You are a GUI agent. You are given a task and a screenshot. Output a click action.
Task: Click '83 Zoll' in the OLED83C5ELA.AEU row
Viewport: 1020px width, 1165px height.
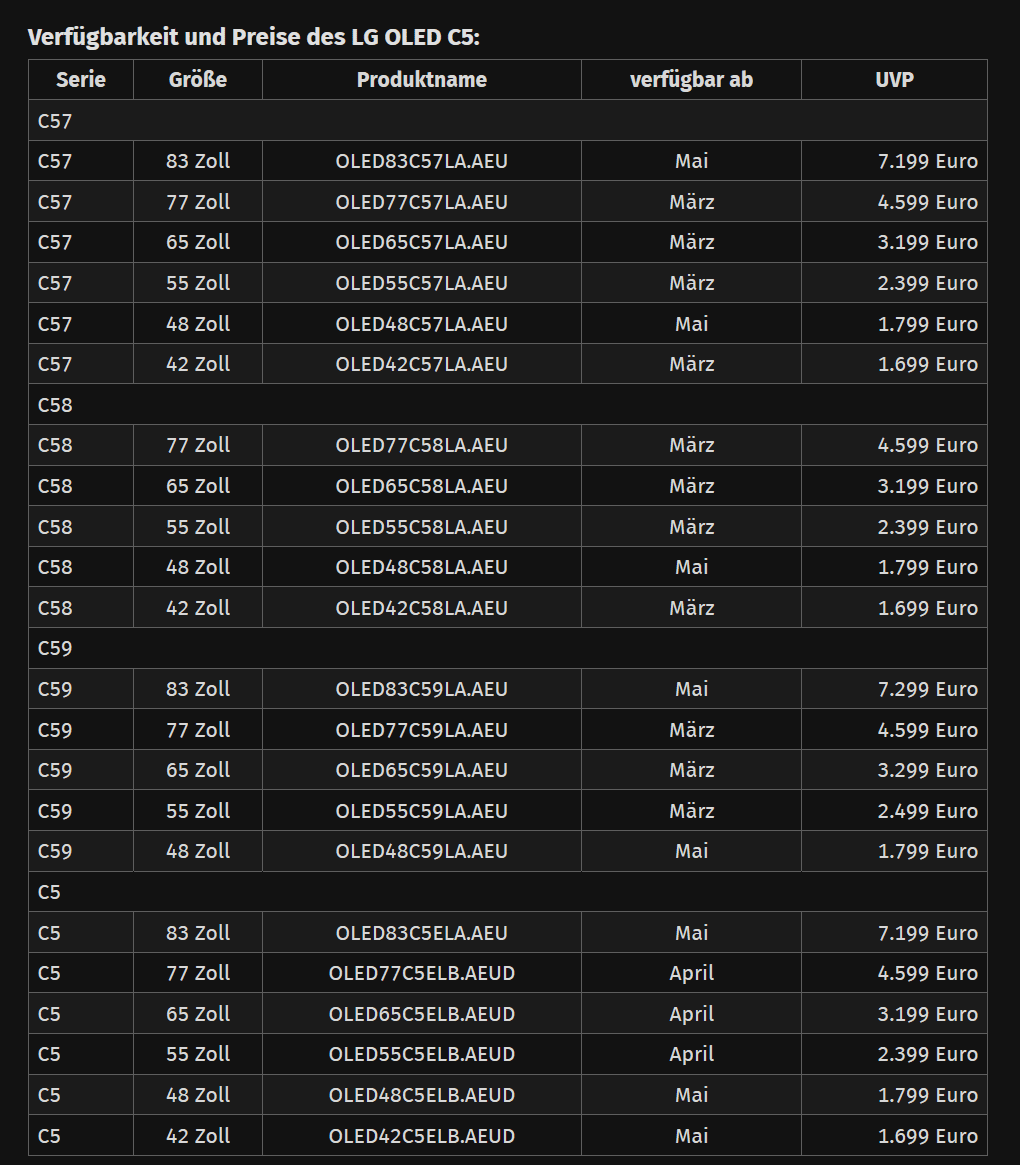click(198, 932)
